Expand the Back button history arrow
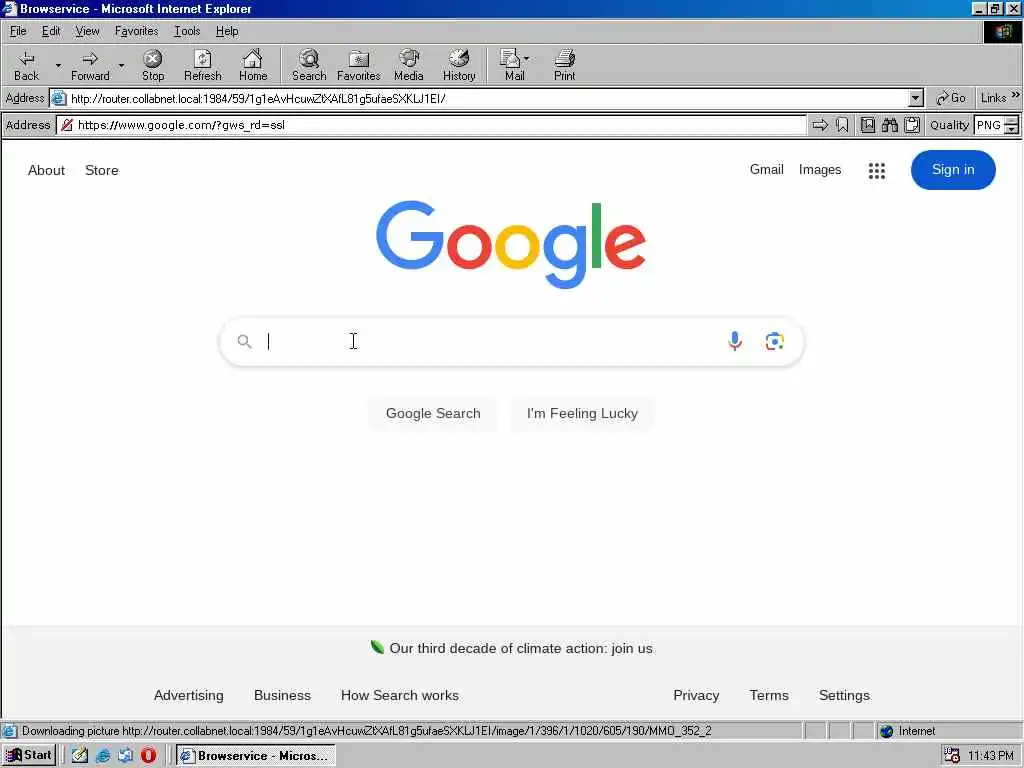 tap(58, 65)
